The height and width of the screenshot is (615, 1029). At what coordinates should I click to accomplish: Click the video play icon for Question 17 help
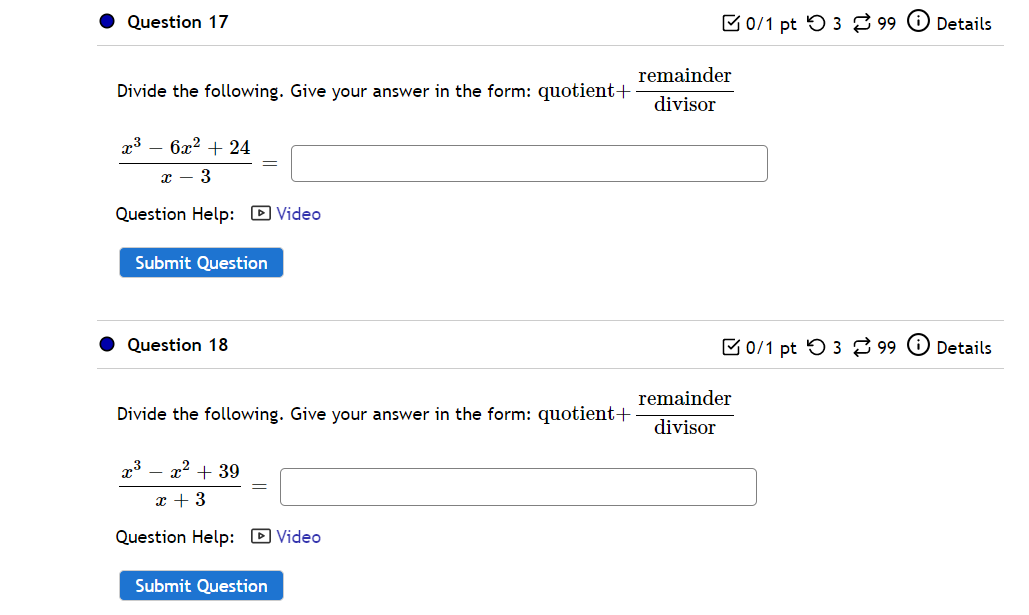[x=259, y=213]
